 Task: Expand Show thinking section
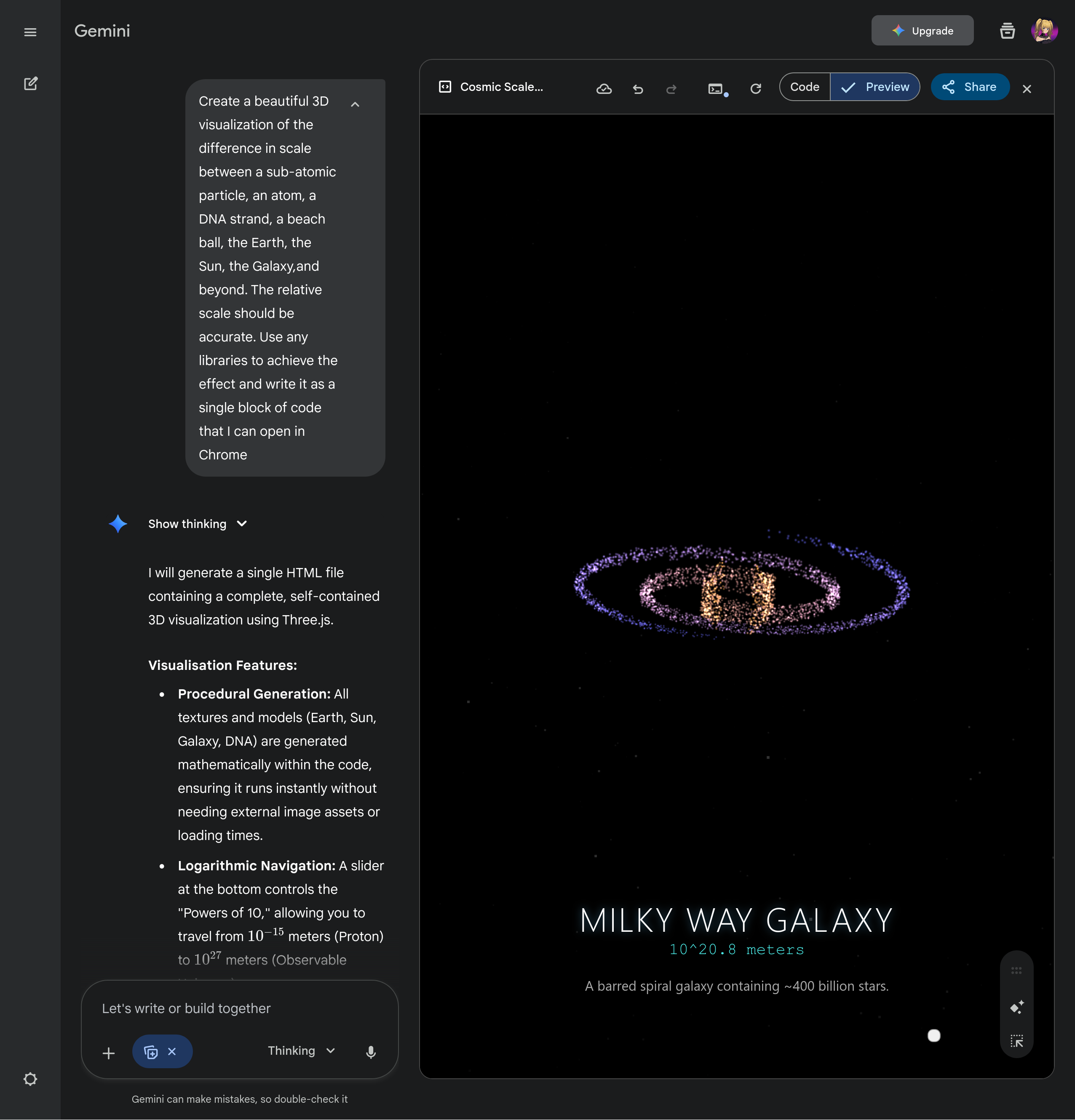click(x=197, y=524)
